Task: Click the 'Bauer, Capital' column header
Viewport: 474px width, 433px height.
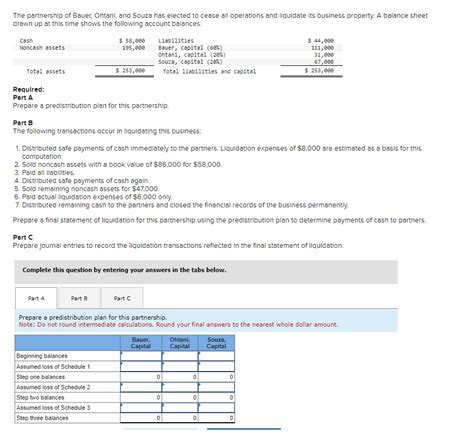Action: pos(141,343)
